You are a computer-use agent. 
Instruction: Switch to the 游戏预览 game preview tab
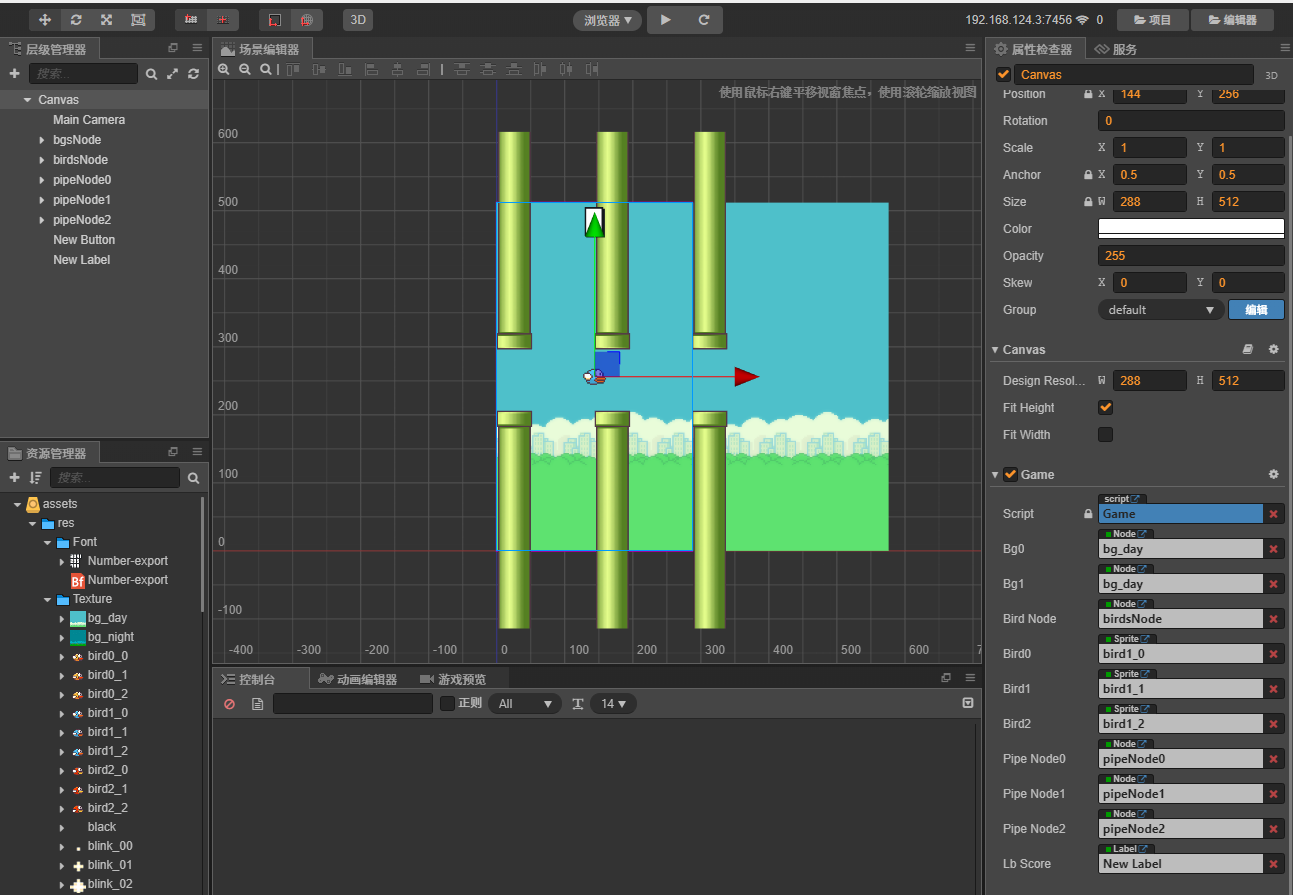tap(452, 679)
